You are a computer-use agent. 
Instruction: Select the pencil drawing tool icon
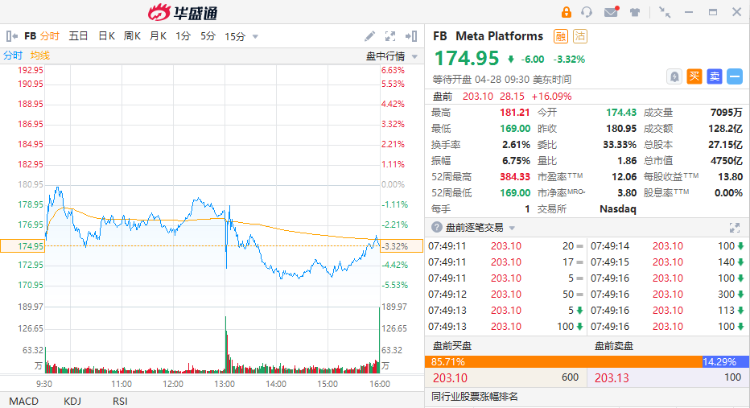click(370, 36)
